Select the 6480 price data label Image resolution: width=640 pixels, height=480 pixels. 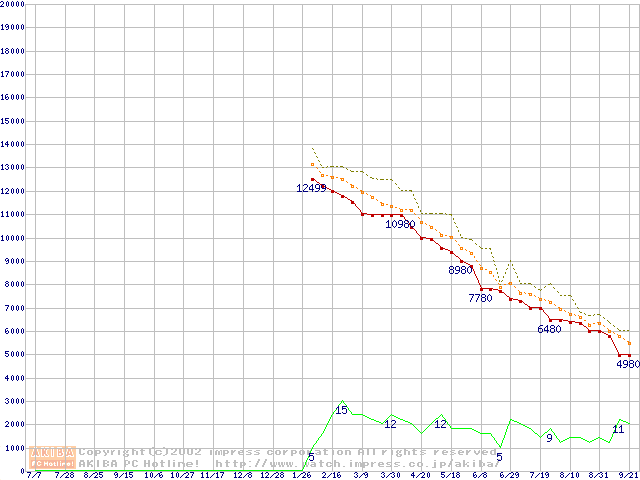pyautogui.click(x=550, y=329)
